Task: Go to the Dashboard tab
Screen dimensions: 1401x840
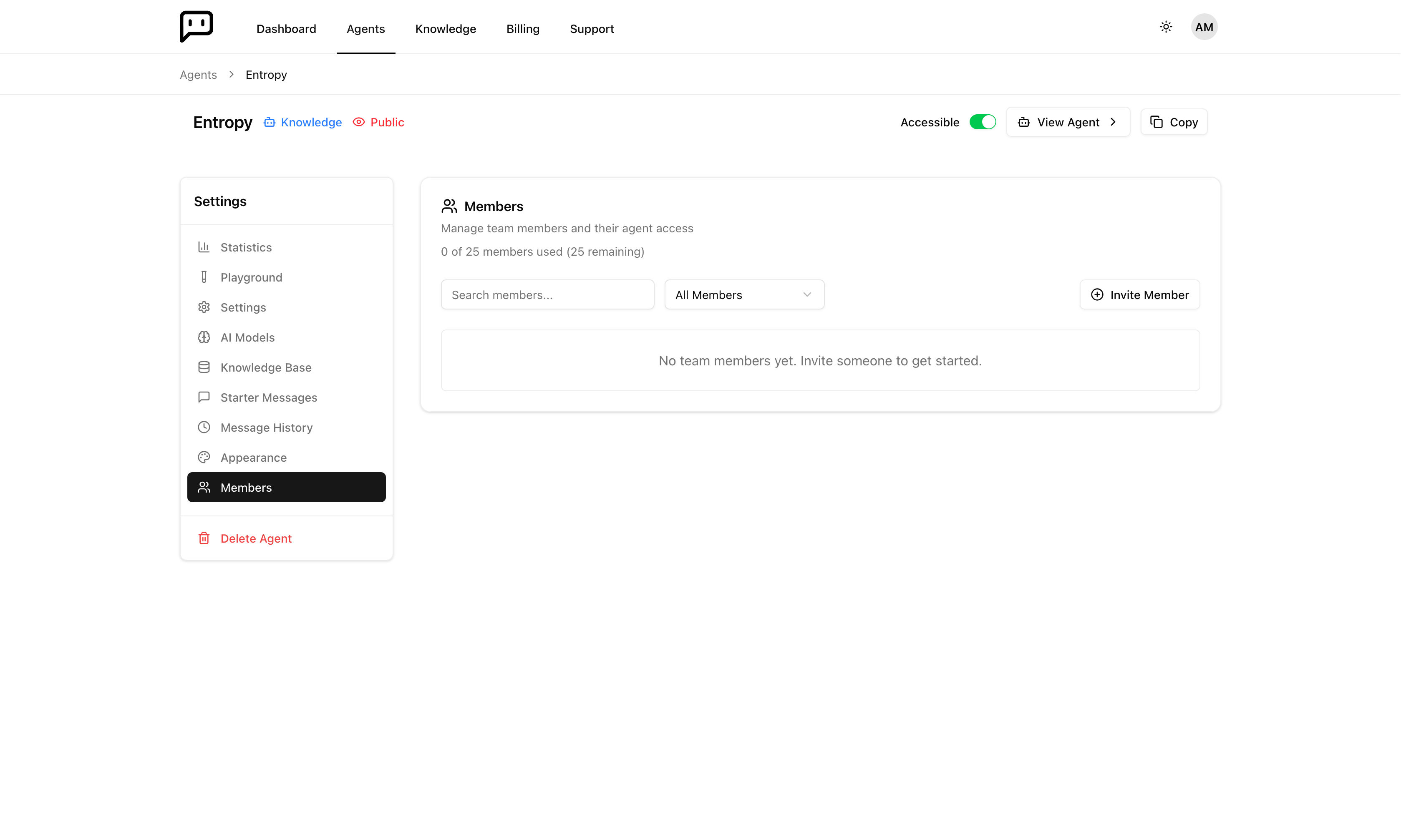Action: pyautogui.click(x=287, y=28)
